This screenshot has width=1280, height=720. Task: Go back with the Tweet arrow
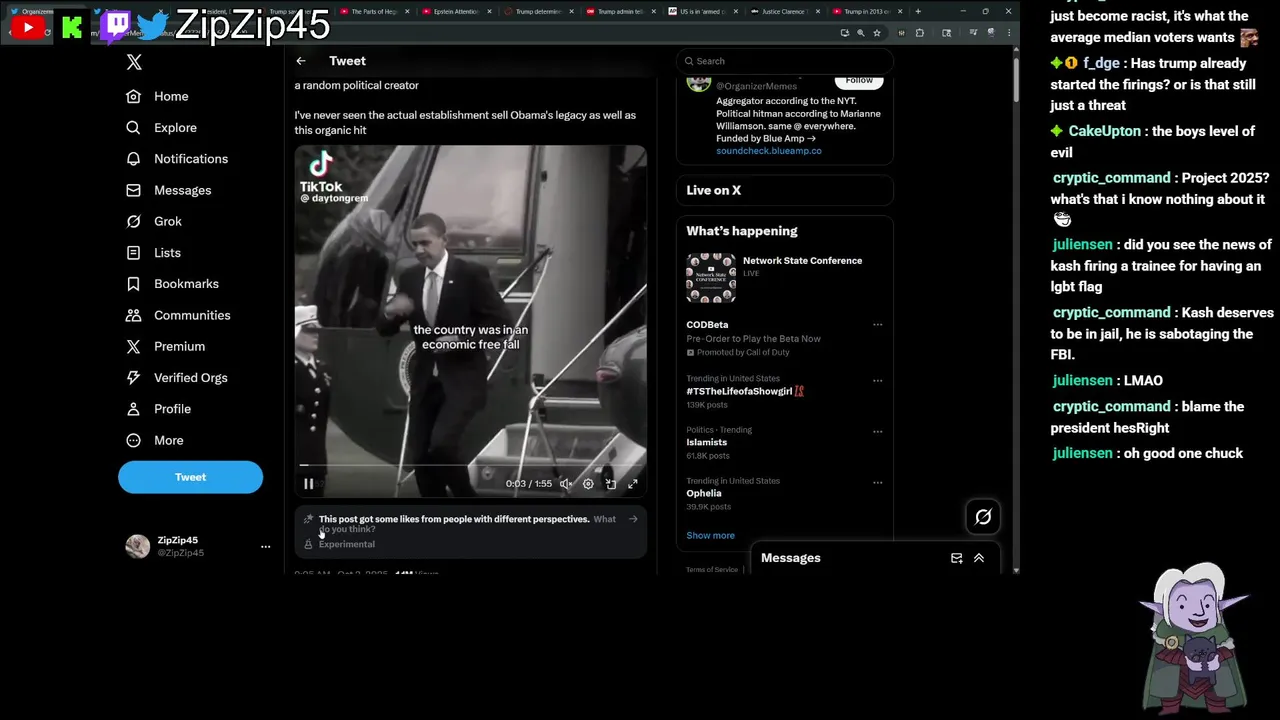click(x=301, y=61)
